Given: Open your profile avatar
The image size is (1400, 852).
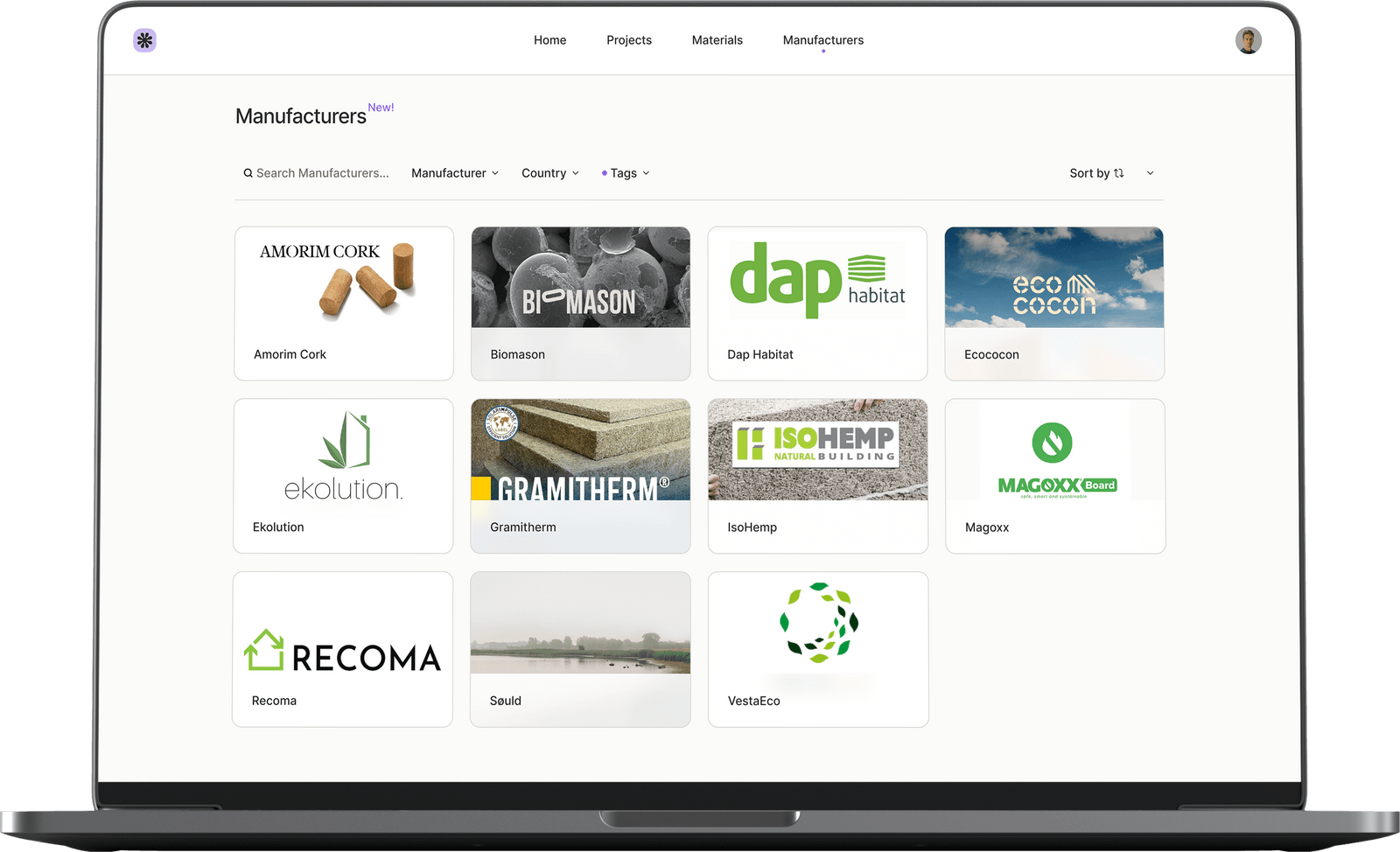Looking at the screenshot, I should pyautogui.click(x=1249, y=40).
